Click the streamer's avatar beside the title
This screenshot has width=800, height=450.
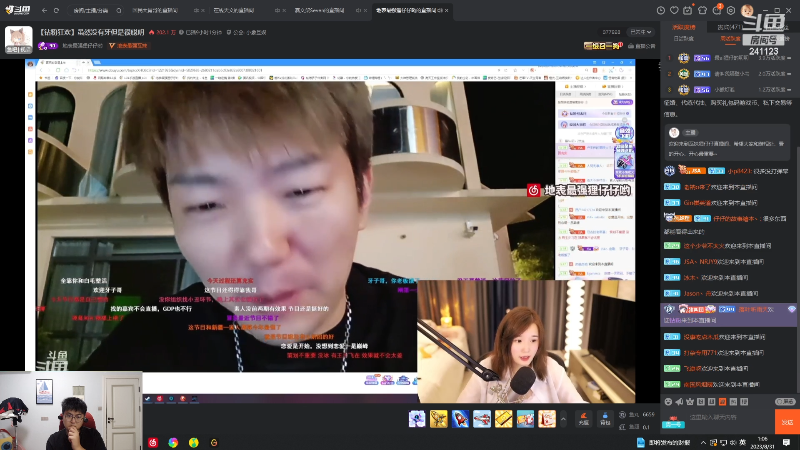click(x=18, y=39)
